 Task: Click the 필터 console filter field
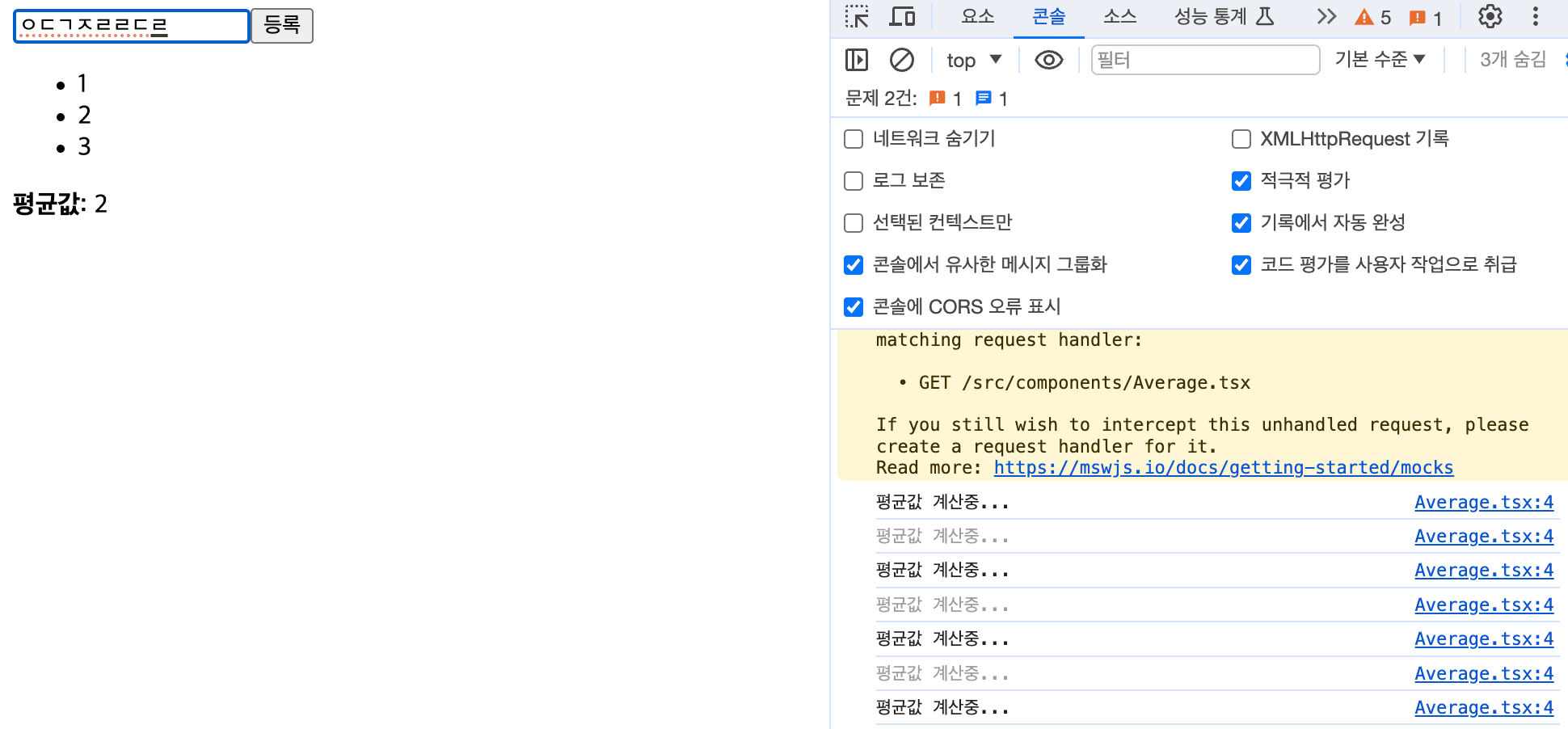[1204, 60]
